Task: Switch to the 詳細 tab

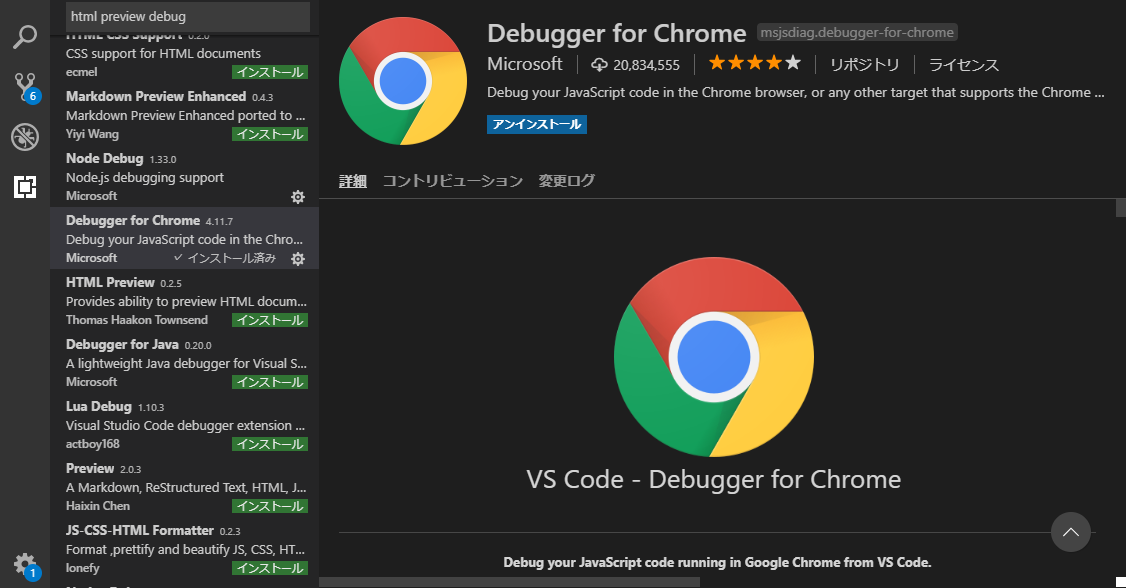Action: 353,181
